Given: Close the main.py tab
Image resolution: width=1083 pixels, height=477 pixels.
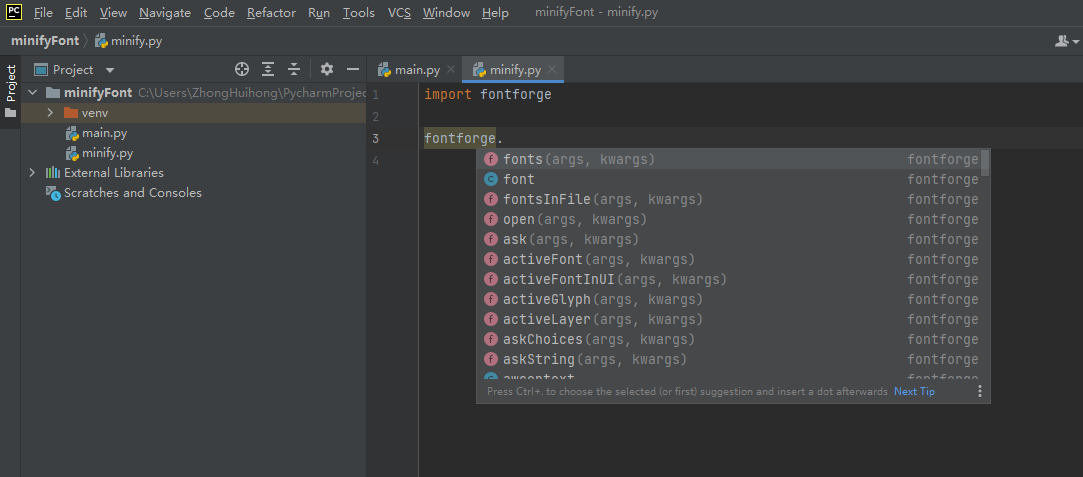Looking at the screenshot, I should [x=451, y=70].
